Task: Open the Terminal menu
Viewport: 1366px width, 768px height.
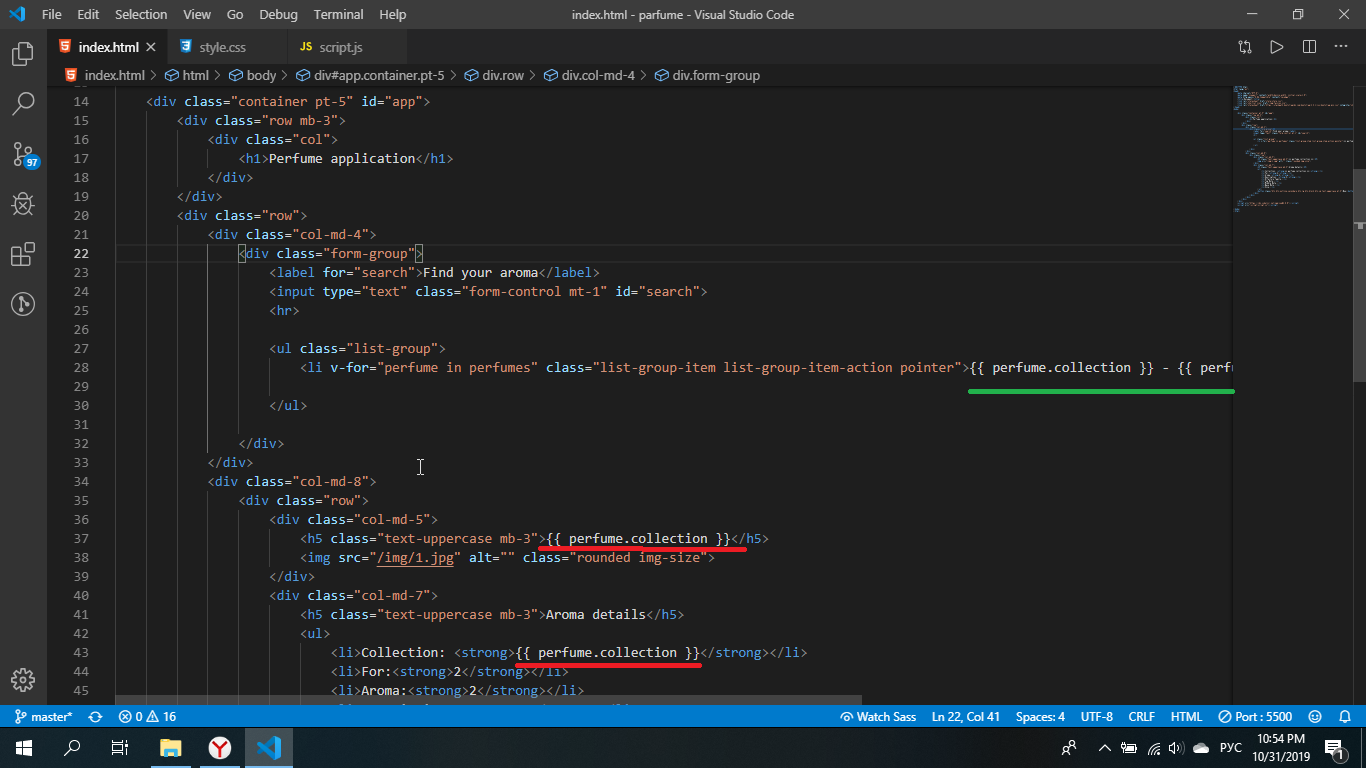Action: [339, 15]
